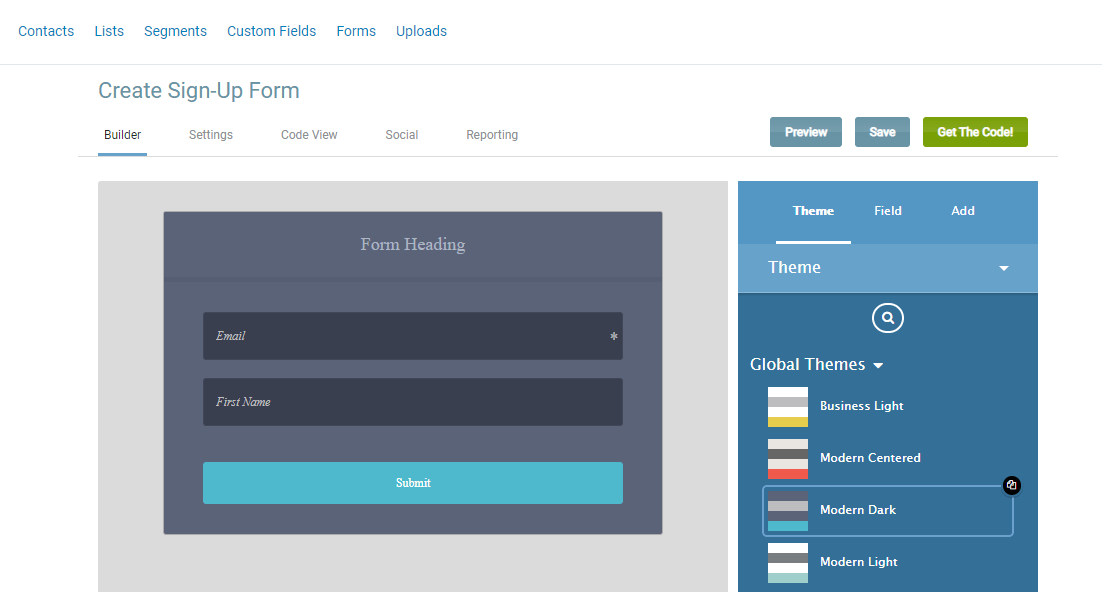Screen dimensions: 1102x592
Task: Open the Social tab
Action: pos(401,135)
